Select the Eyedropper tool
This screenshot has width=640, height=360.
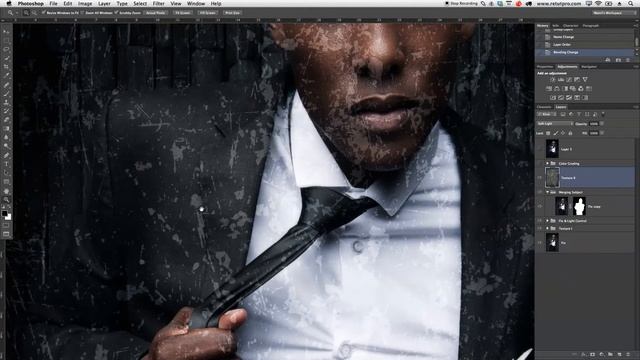pyautogui.click(x=6, y=76)
